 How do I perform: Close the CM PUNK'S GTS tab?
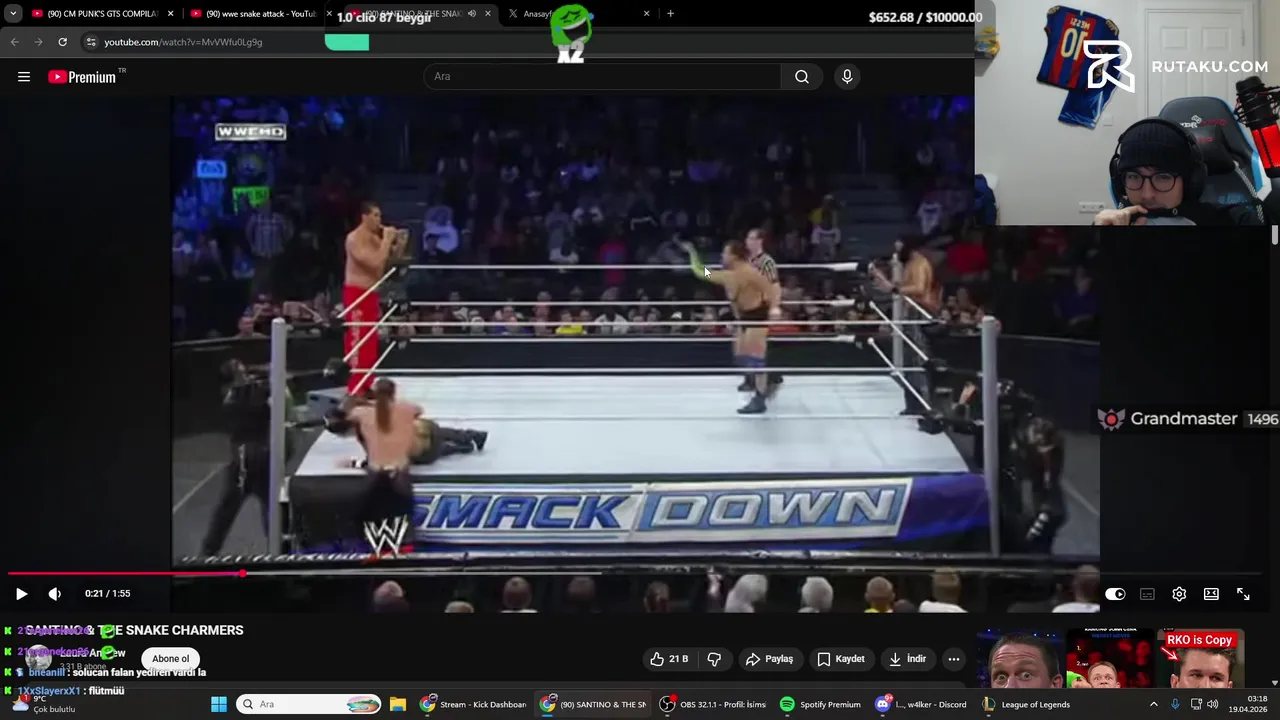170,14
